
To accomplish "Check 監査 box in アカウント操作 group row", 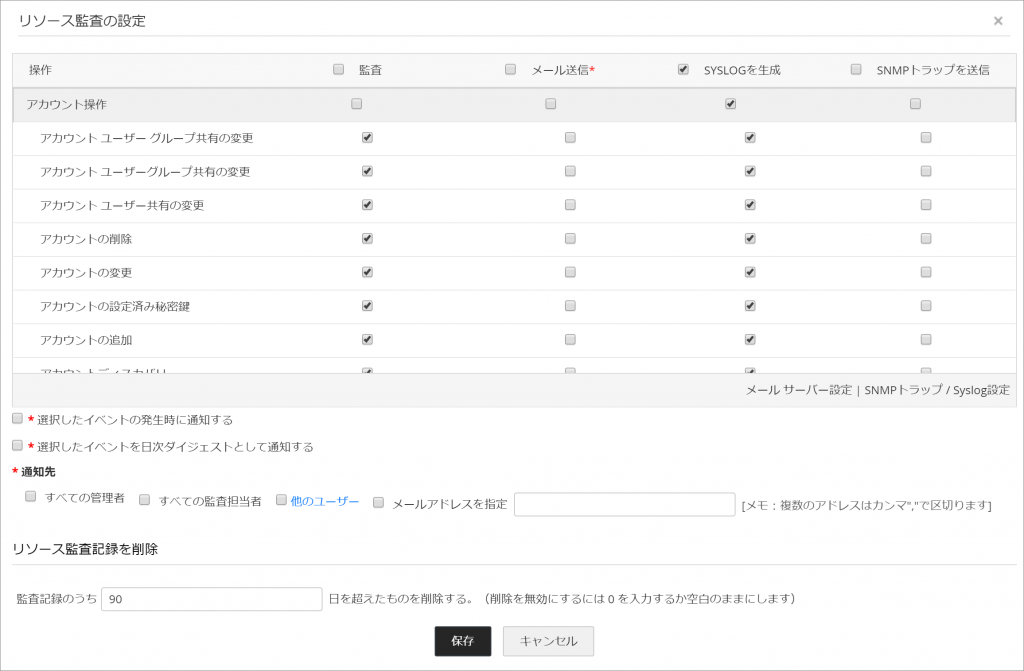I will (x=357, y=103).
